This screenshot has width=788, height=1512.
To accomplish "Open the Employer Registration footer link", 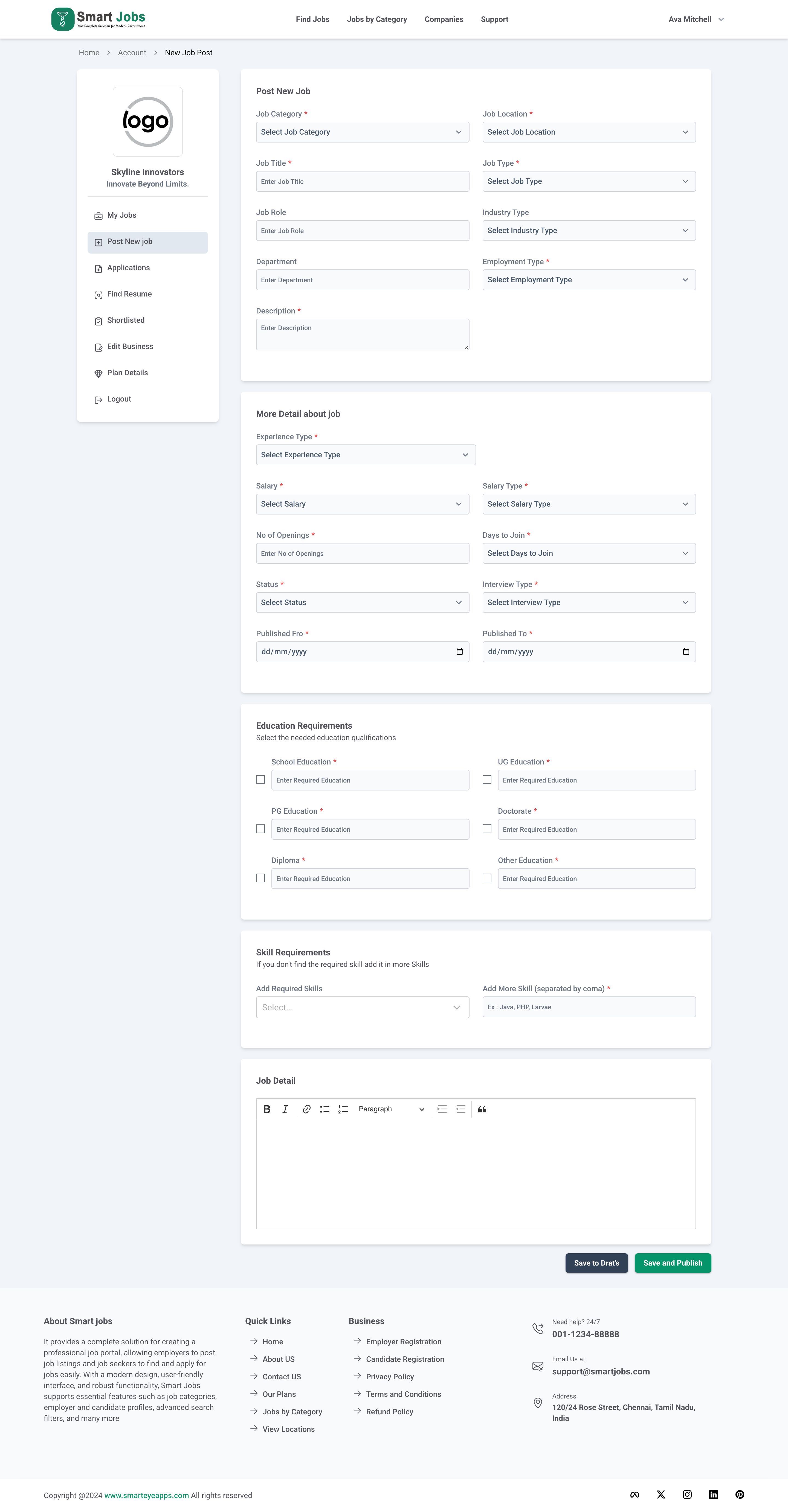I will 403,1342.
